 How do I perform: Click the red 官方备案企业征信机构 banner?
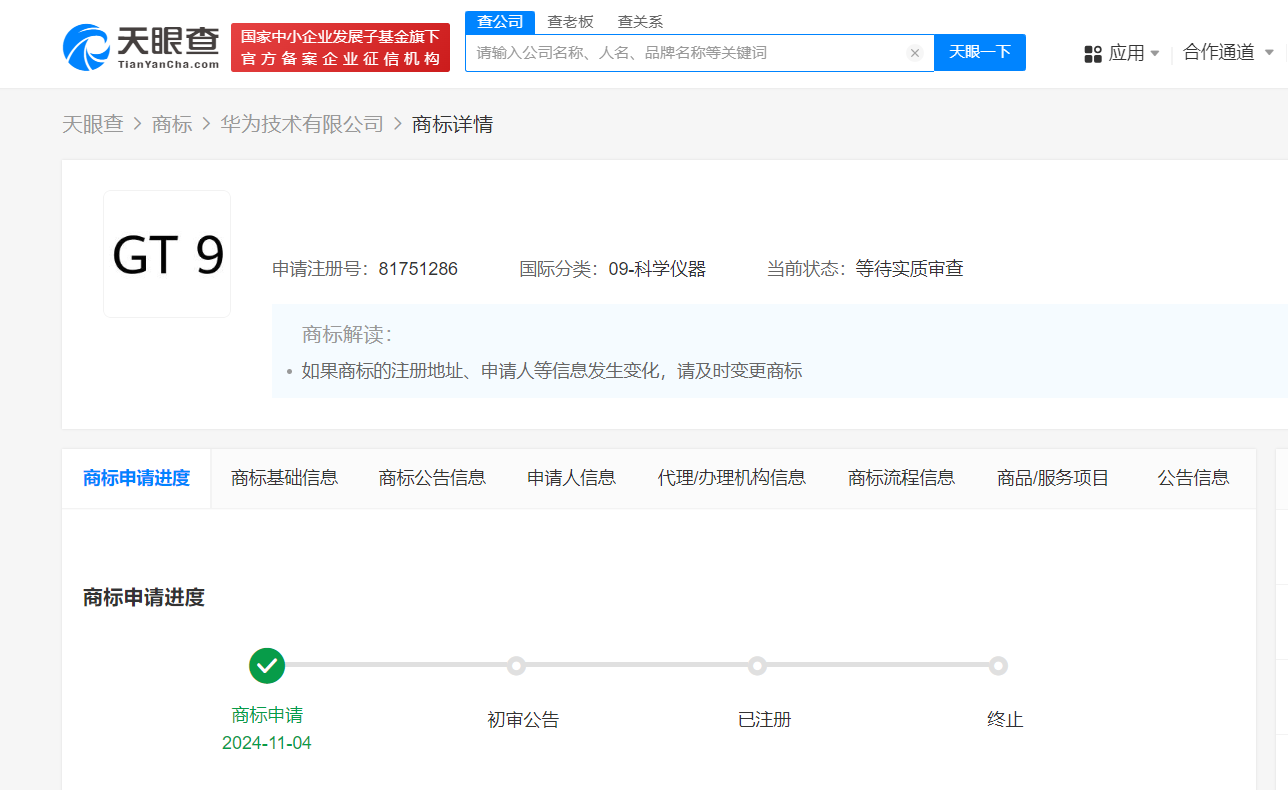(x=340, y=48)
